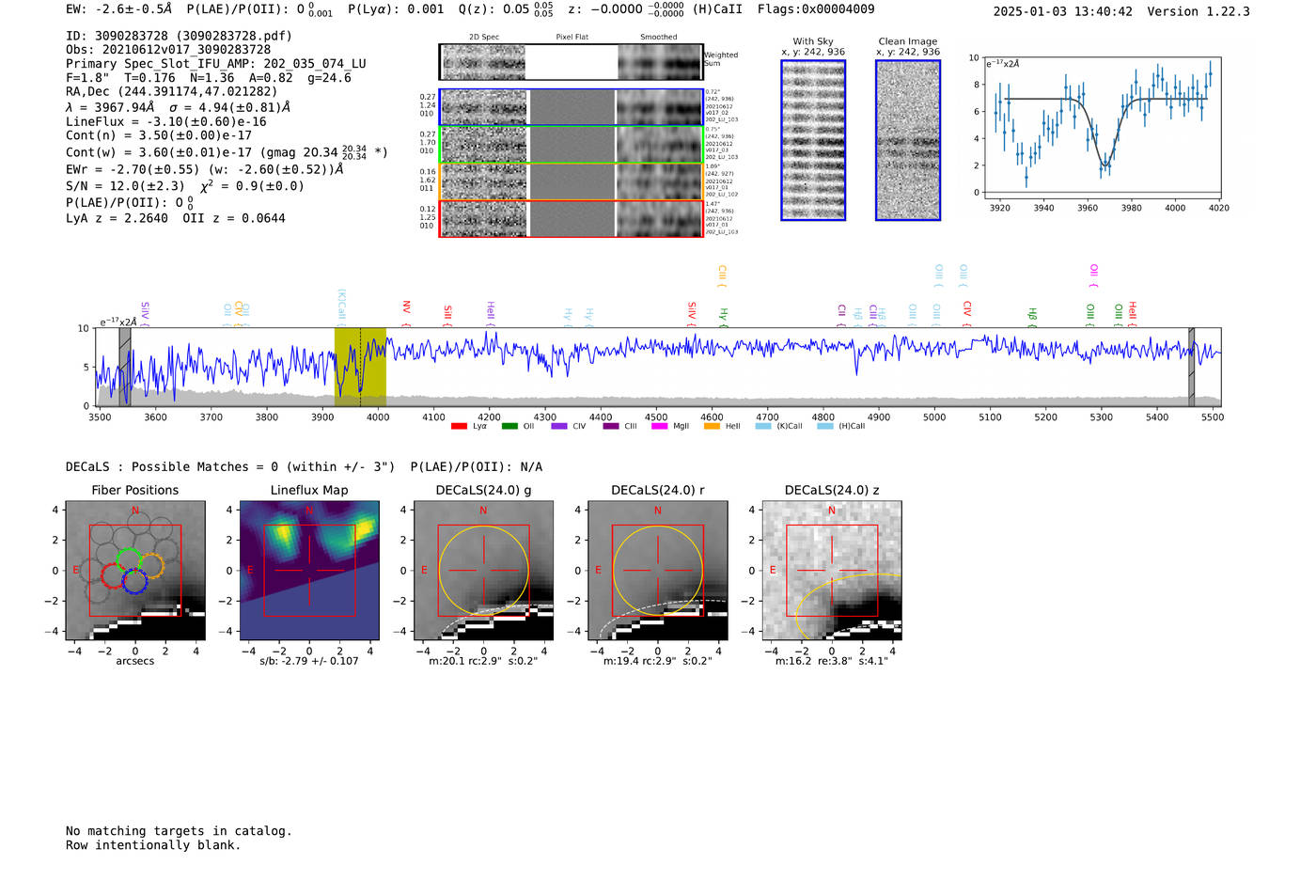Select the blue-bordered fiber 2D spectrum row

click(x=571, y=107)
